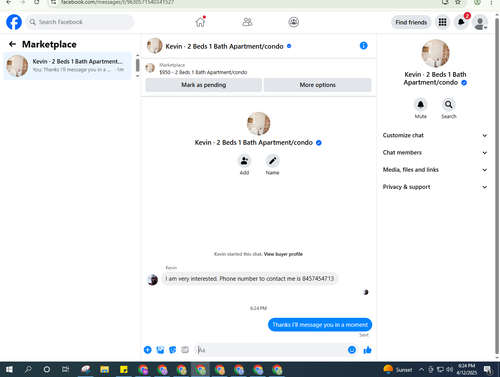
Task: Send a thumbs-up like
Action: pyautogui.click(x=367, y=350)
